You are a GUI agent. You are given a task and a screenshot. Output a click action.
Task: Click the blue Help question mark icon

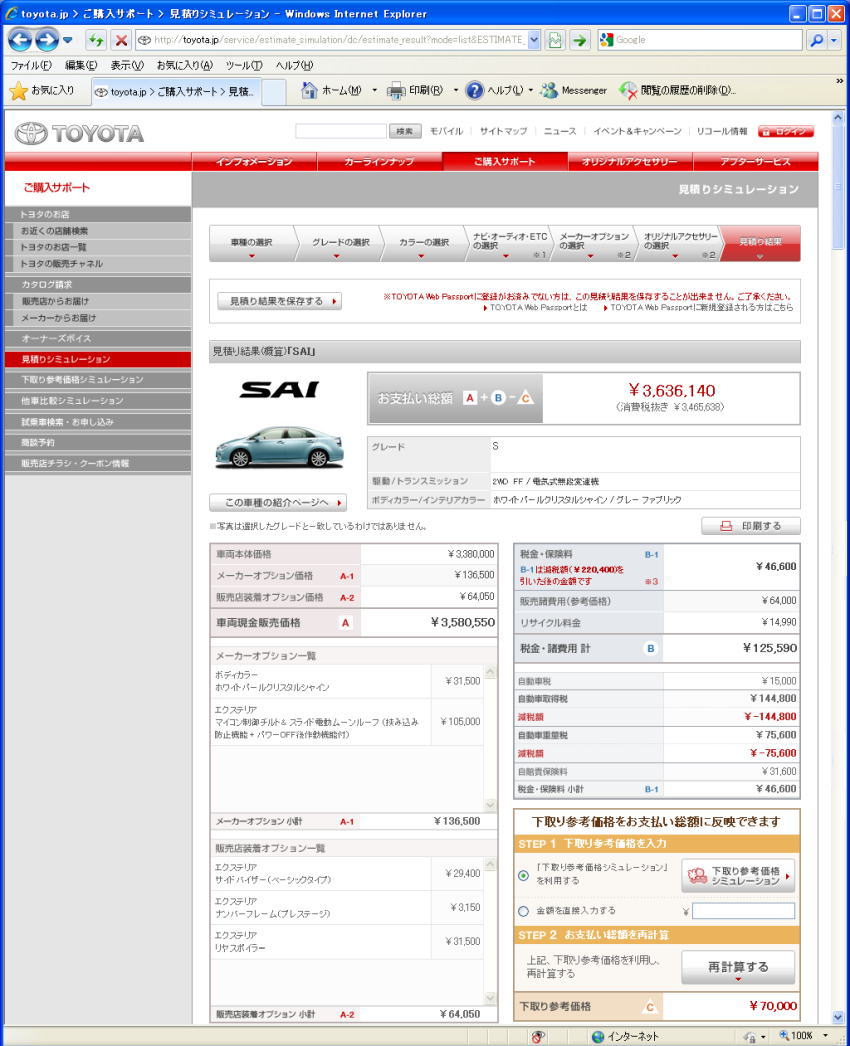[474, 90]
